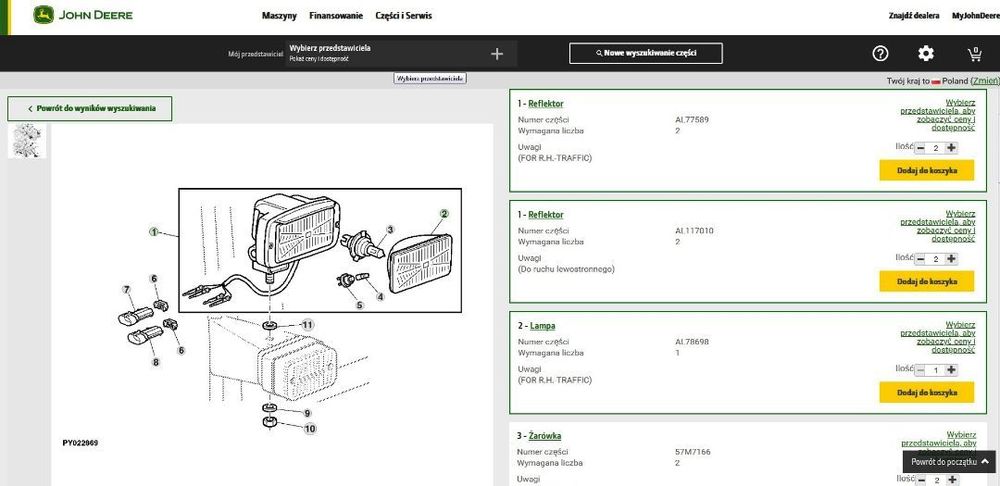Select the diagram thumbnail image
The width and height of the screenshot is (1000, 486).
[x=27, y=140]
